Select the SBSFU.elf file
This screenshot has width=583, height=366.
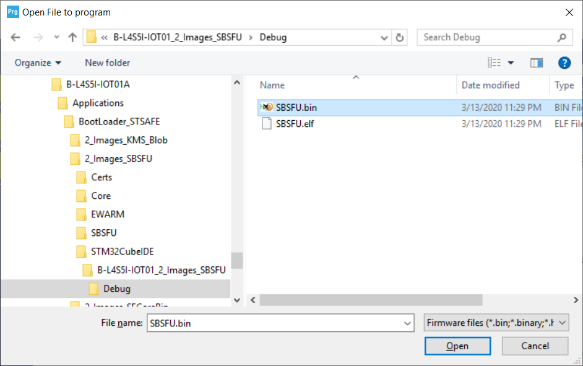tap(295, 123)
